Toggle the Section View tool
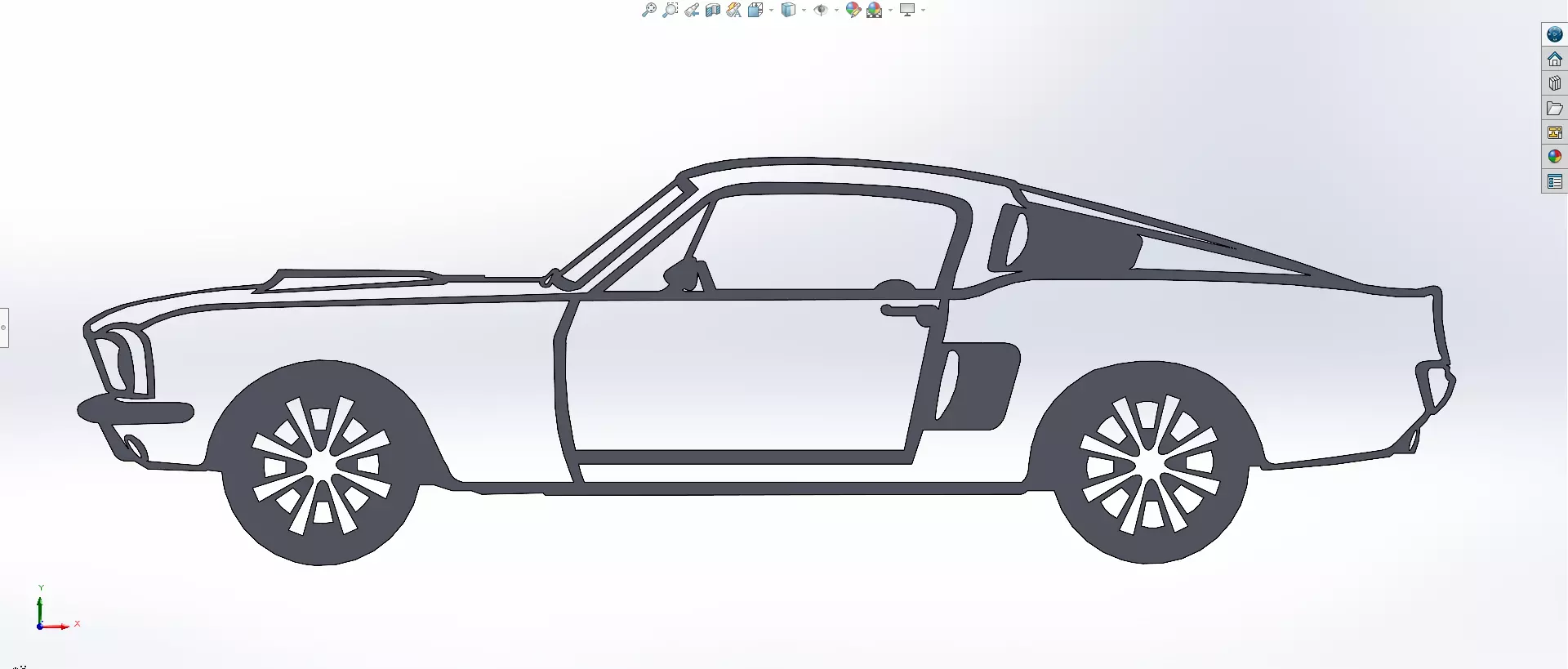The image size is (1568, 669). 713,10
